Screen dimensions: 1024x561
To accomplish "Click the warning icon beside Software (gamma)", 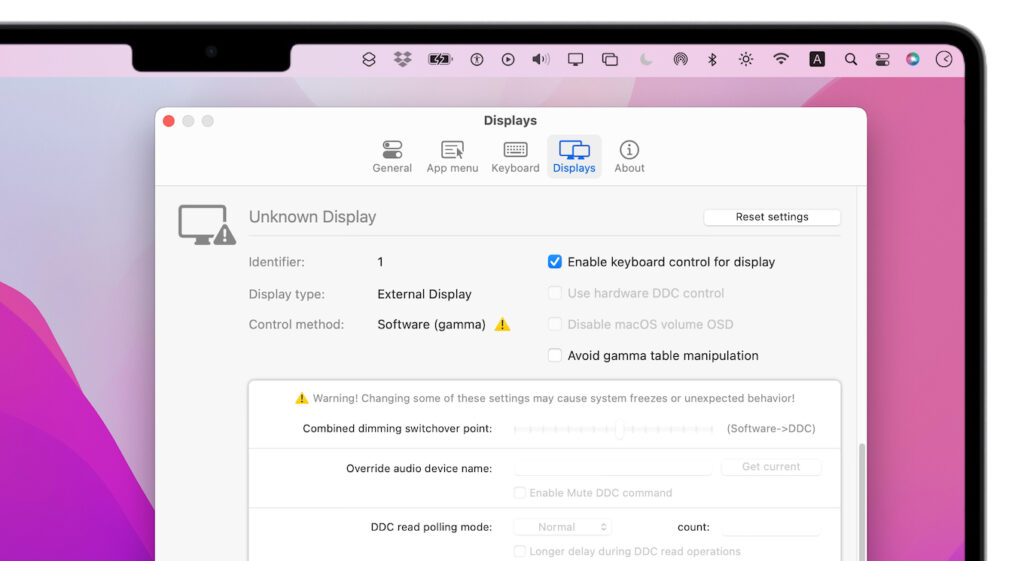I will 502,325.
